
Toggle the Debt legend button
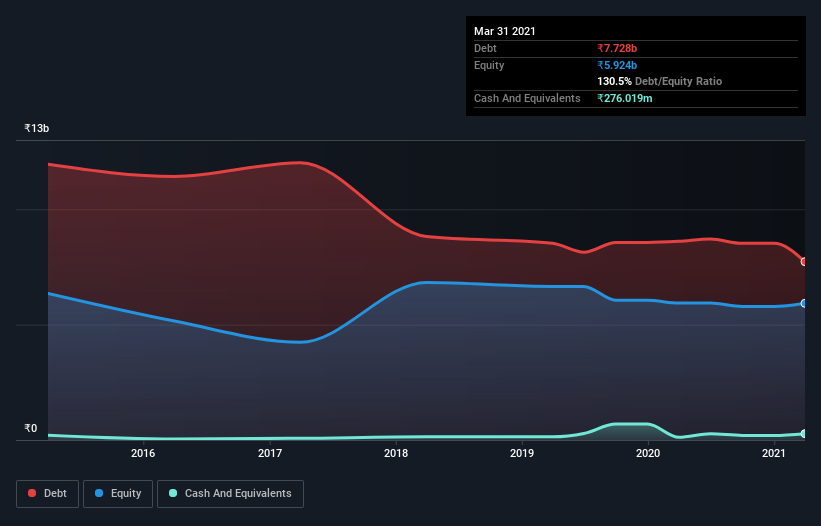pyautogui.click(x=48, y=494)
